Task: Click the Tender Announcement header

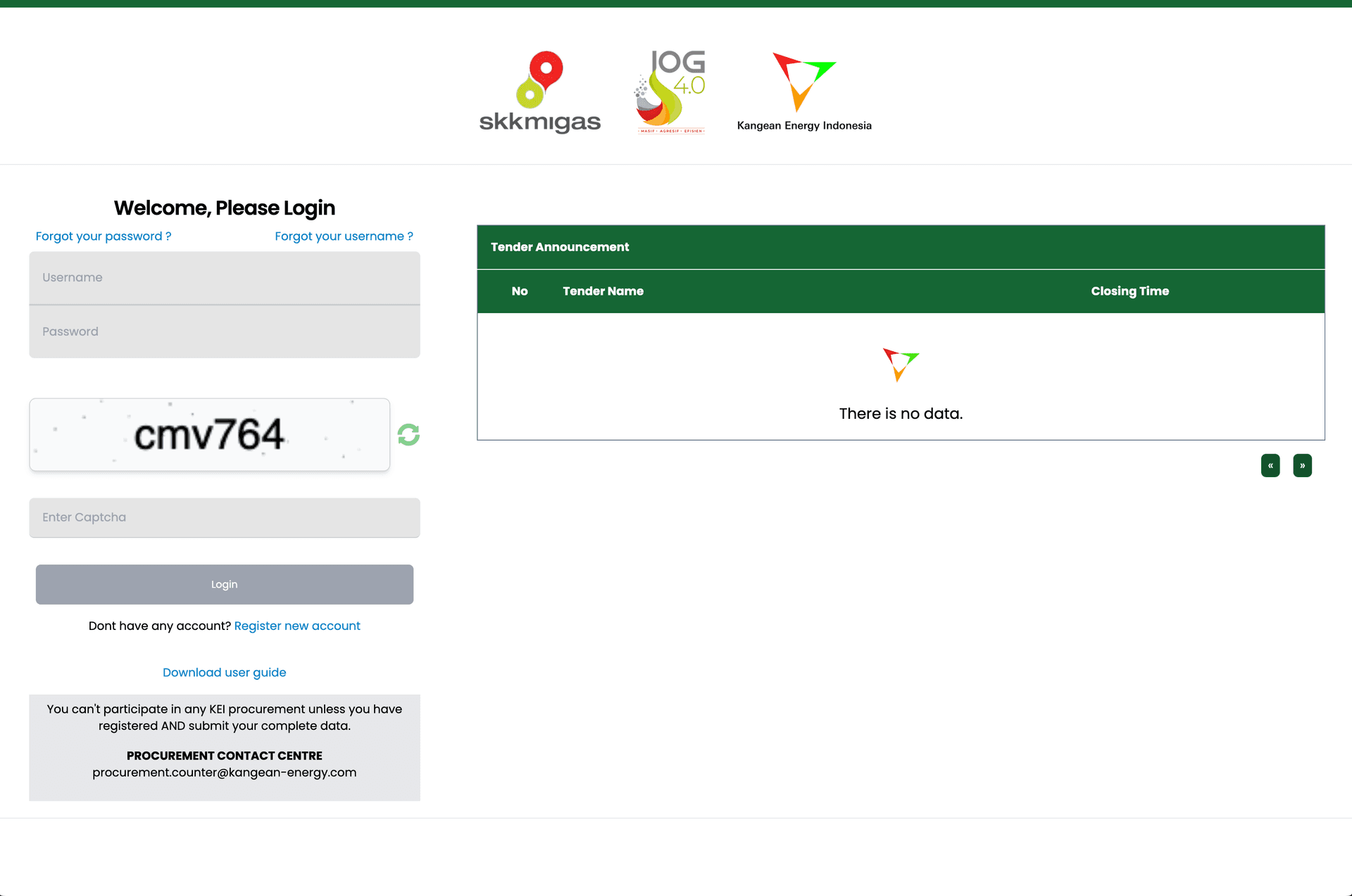Action: 560,247
